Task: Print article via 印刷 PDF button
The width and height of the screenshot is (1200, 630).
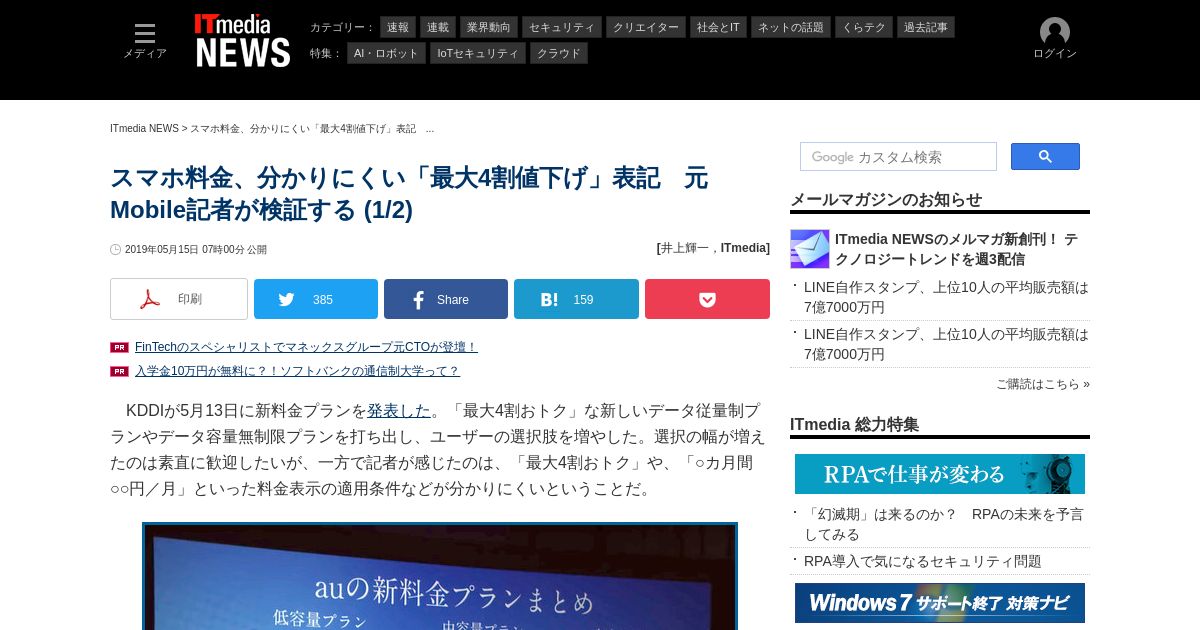Action: (179, 299)
